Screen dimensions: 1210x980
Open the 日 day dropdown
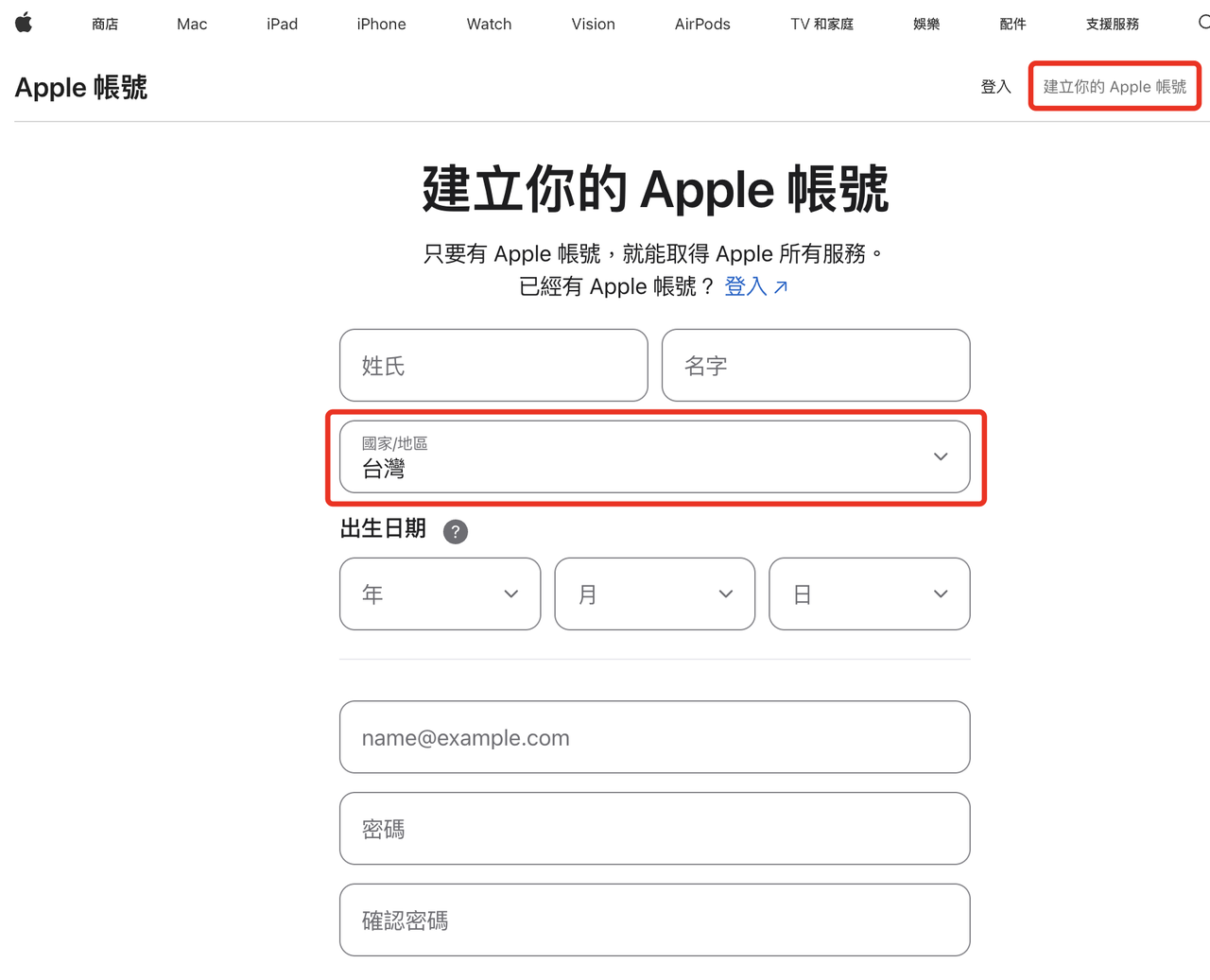click(x=870, y=593)
